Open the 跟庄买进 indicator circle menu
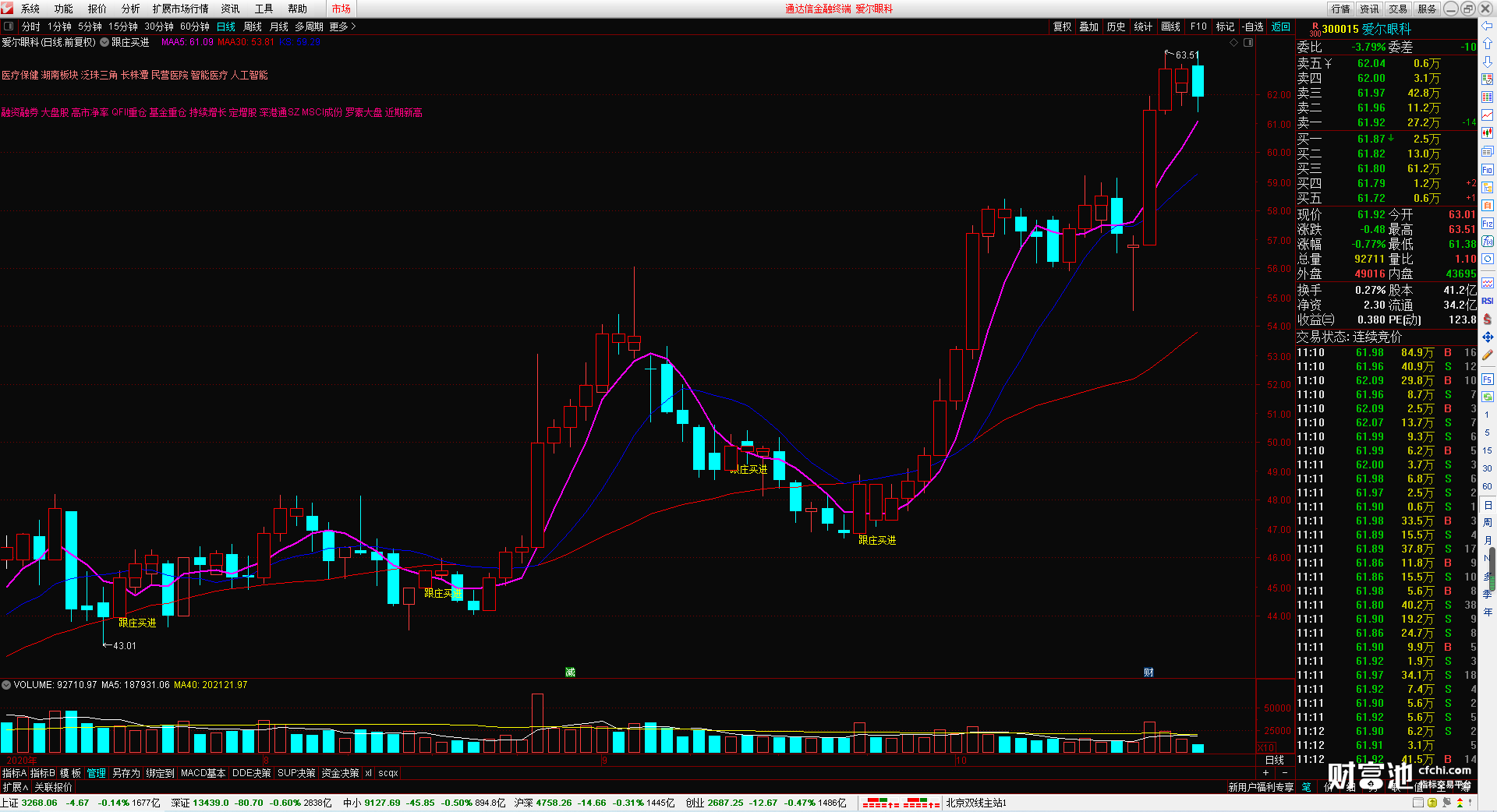1497x812 pixels. click(104, 42)
